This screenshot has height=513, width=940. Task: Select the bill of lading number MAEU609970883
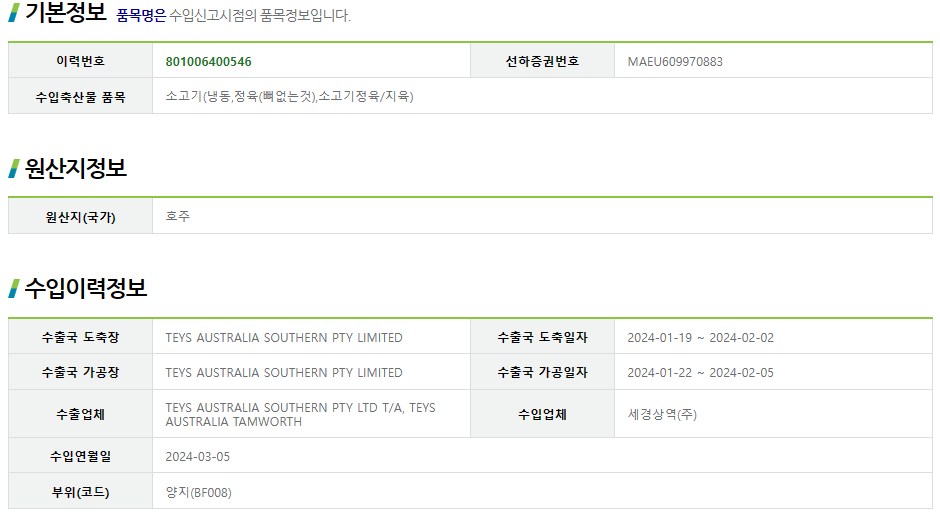(x=674, y=62)
